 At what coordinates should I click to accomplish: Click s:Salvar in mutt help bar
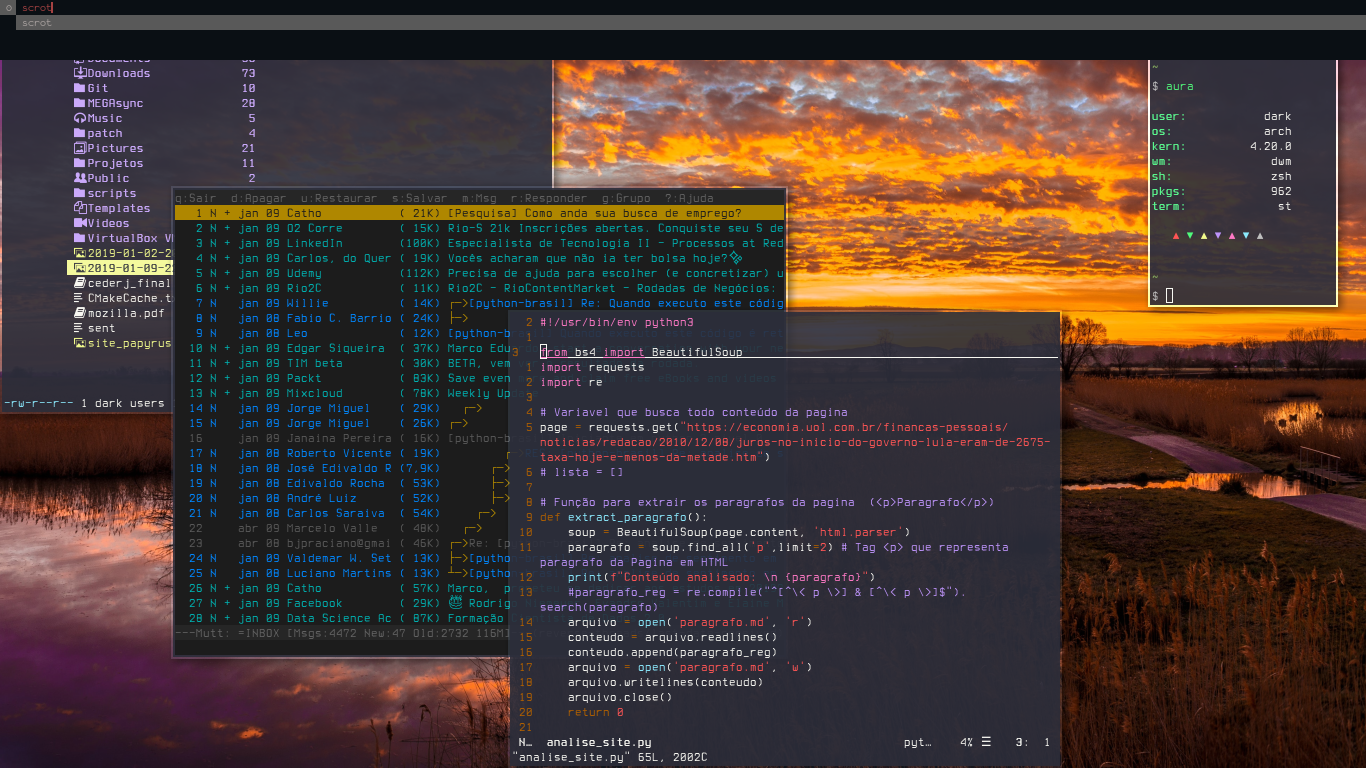420,198
